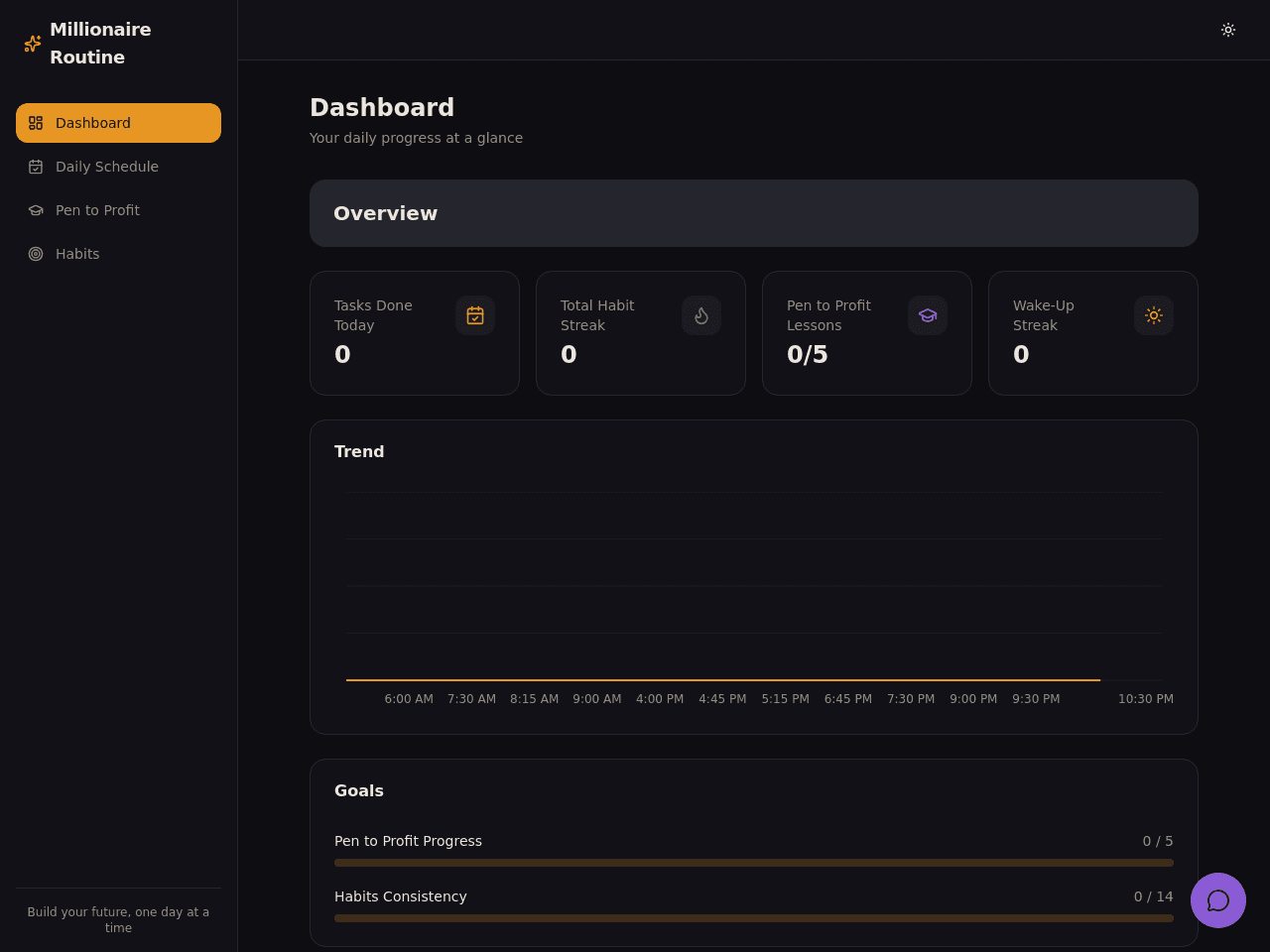The height and width of the screenshot is (952, 1270).
Task: Toggle the light/dark theme sun icon
Action: tap(1228, 30)
